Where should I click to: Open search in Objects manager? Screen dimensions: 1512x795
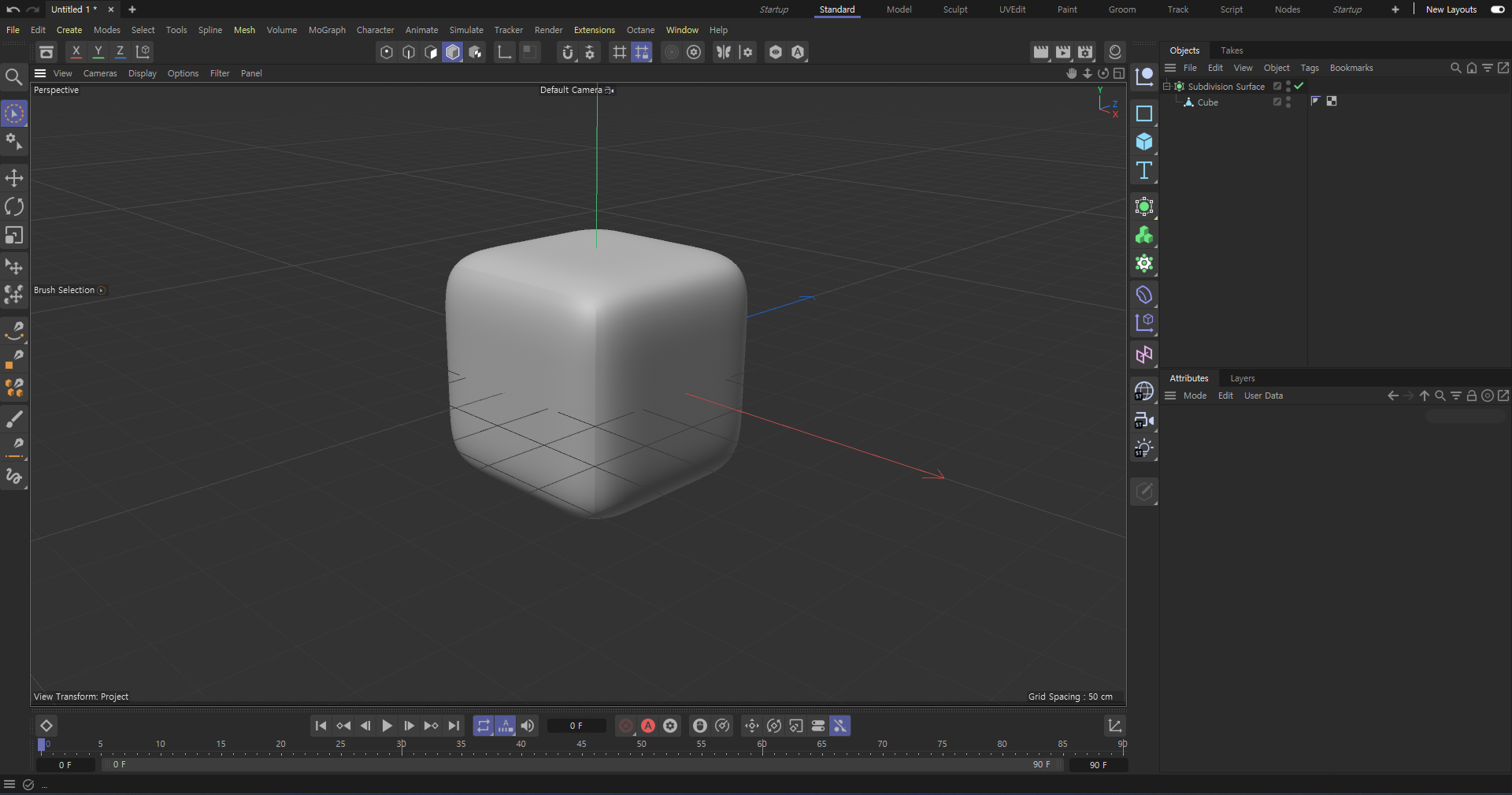pyautogui.click(x=1456, y=68)
